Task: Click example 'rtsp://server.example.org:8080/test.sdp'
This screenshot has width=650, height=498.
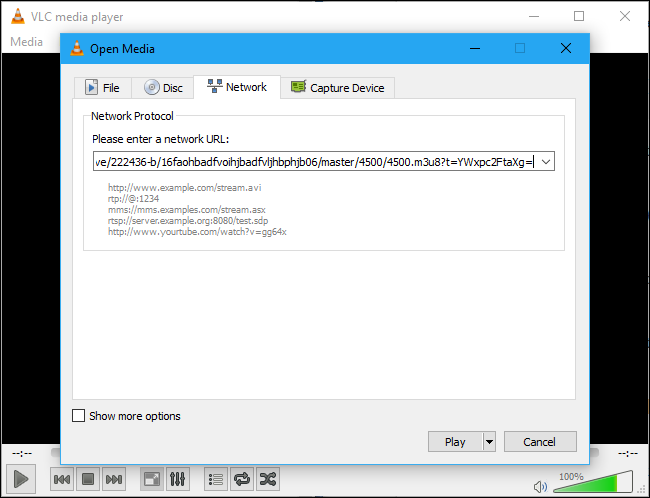Action: pyautogui.click(x=188, y=221)
